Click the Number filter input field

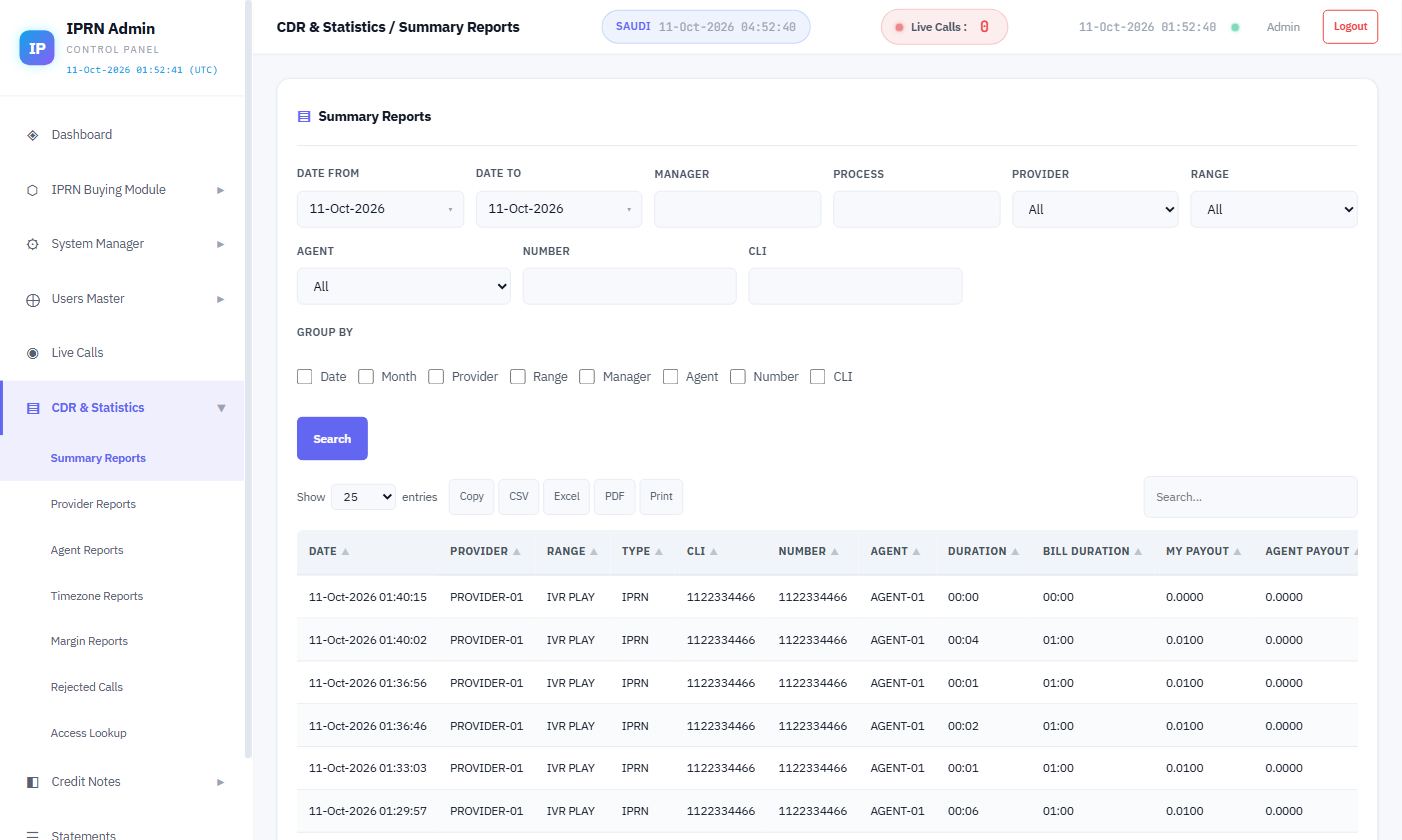coord(630,286)
